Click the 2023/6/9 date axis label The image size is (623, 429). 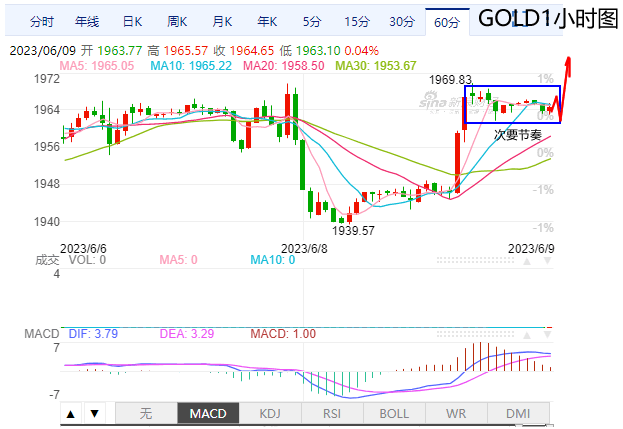tap(531, 249)
